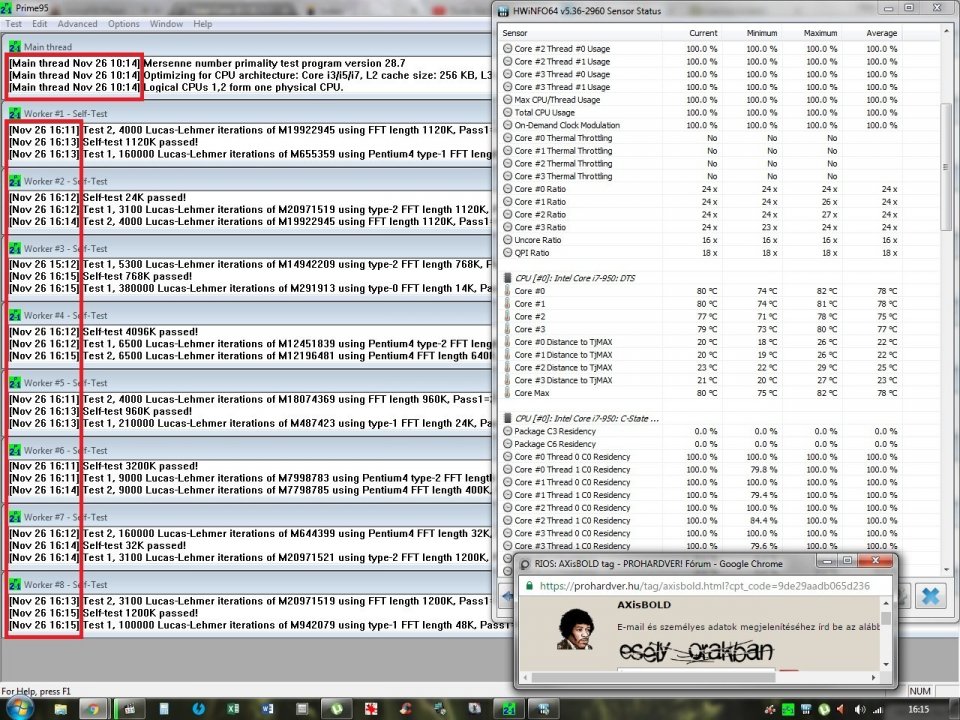Select the 'QPI Ratio' sensor row
960x720 pixels.
pyautogui.click(x=702, y=253)
